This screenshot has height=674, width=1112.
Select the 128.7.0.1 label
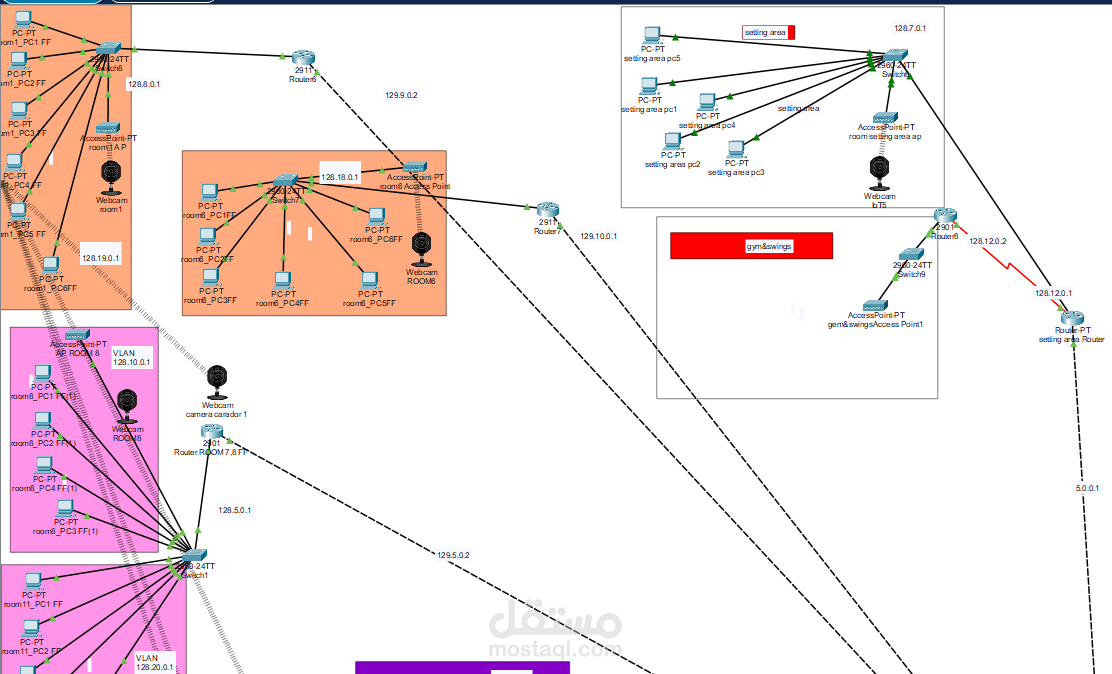coord(910,28)
